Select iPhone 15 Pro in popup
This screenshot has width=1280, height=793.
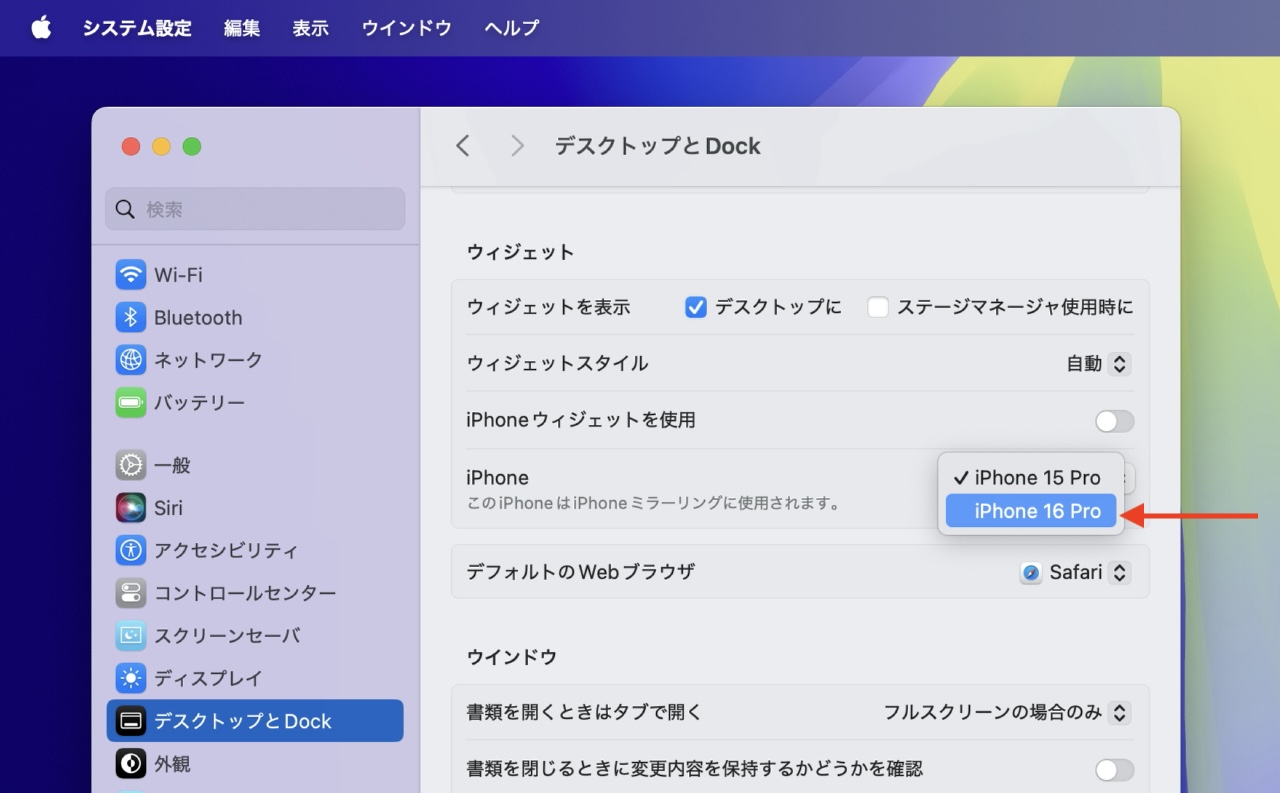pos(1031,477)
